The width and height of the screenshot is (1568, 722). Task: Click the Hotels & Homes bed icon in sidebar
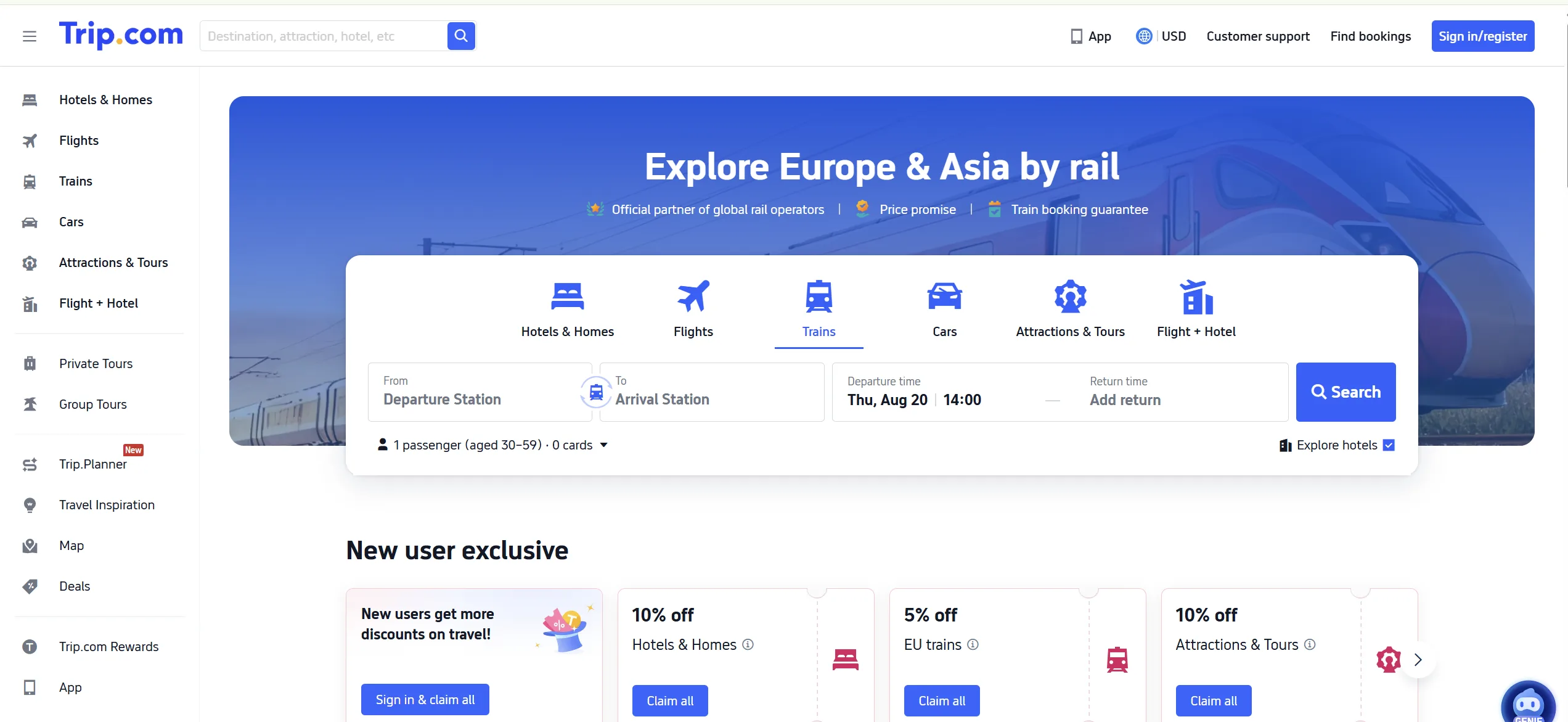[30, 100]
